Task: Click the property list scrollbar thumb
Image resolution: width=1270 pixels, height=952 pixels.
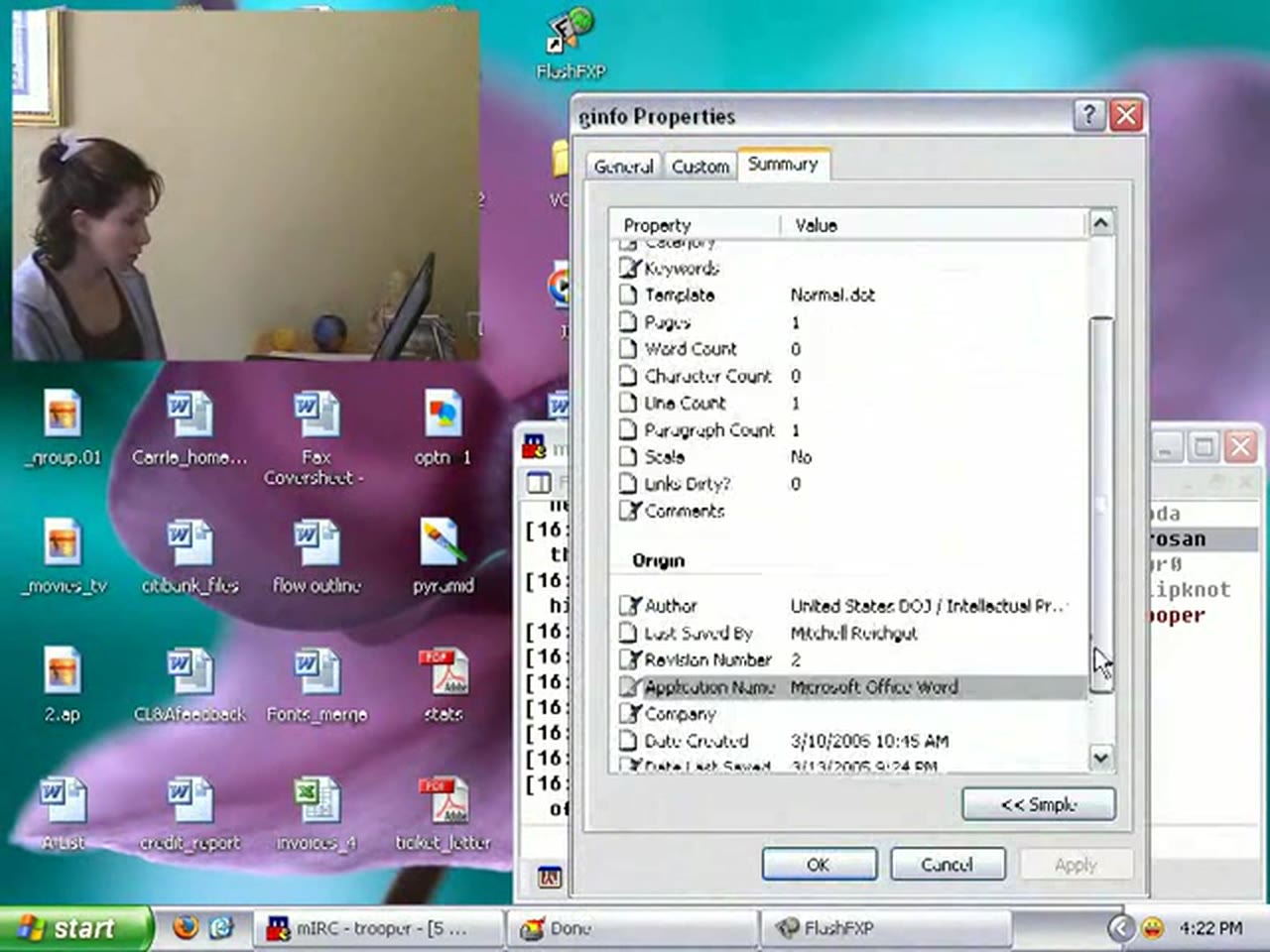Action: tap(1100, 506)
